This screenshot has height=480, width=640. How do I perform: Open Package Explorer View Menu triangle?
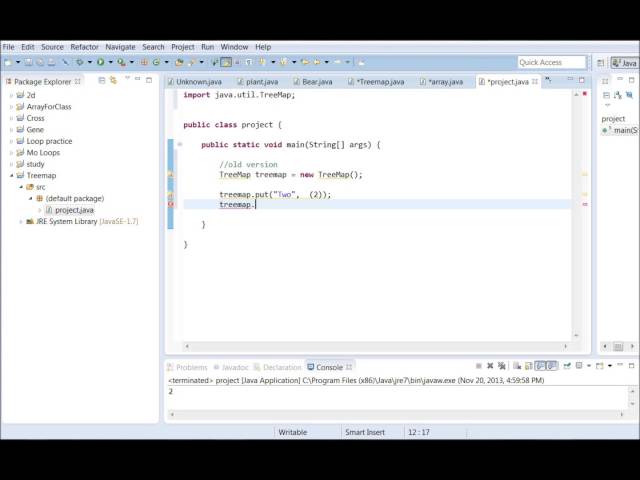pos(127,78)
